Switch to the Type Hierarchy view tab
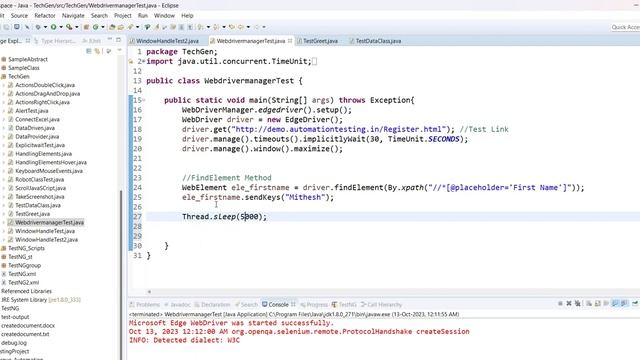 pyautogui.click(x=55, y=41)
